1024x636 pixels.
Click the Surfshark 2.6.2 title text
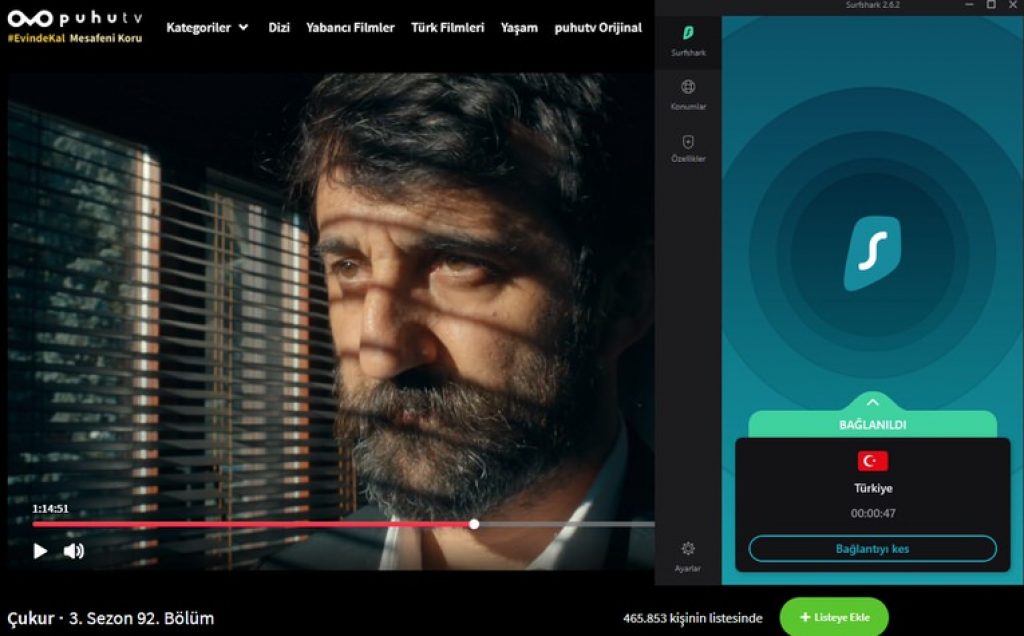(872, 5)
